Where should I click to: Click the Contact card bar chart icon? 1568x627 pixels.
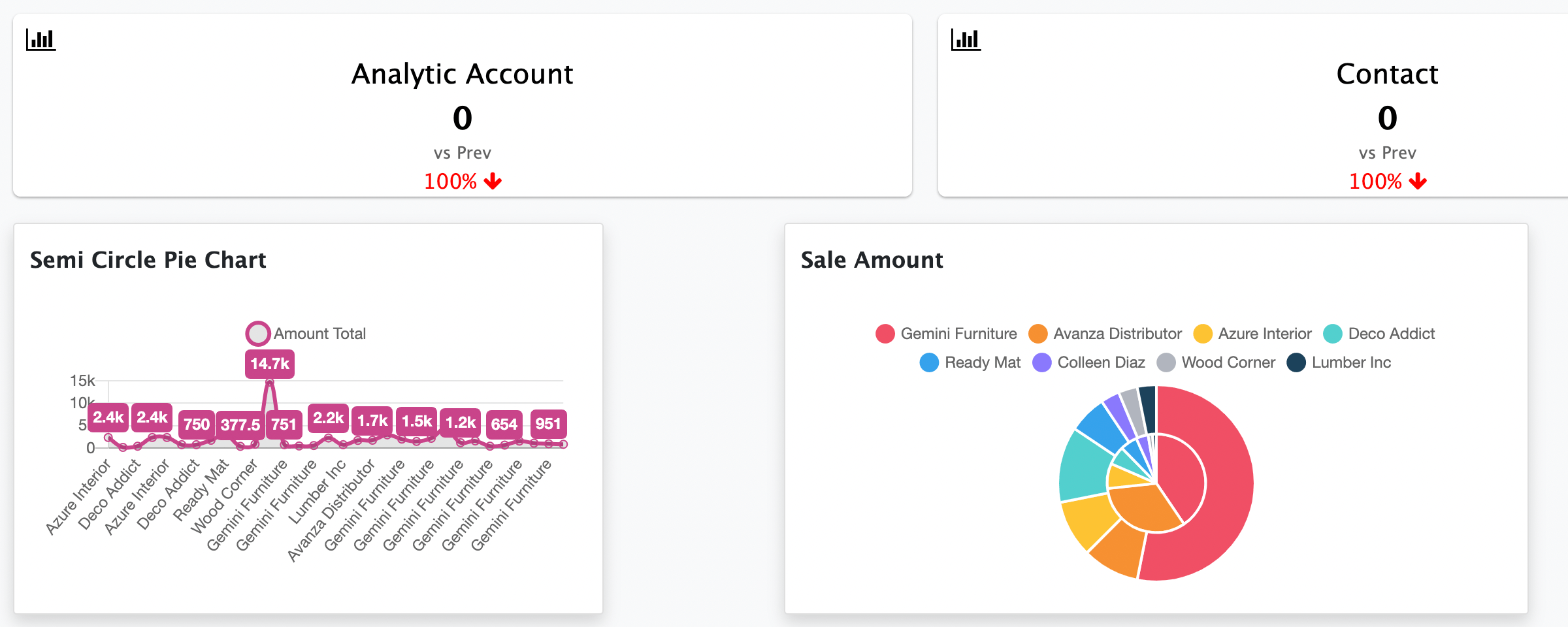pos(966,40)
